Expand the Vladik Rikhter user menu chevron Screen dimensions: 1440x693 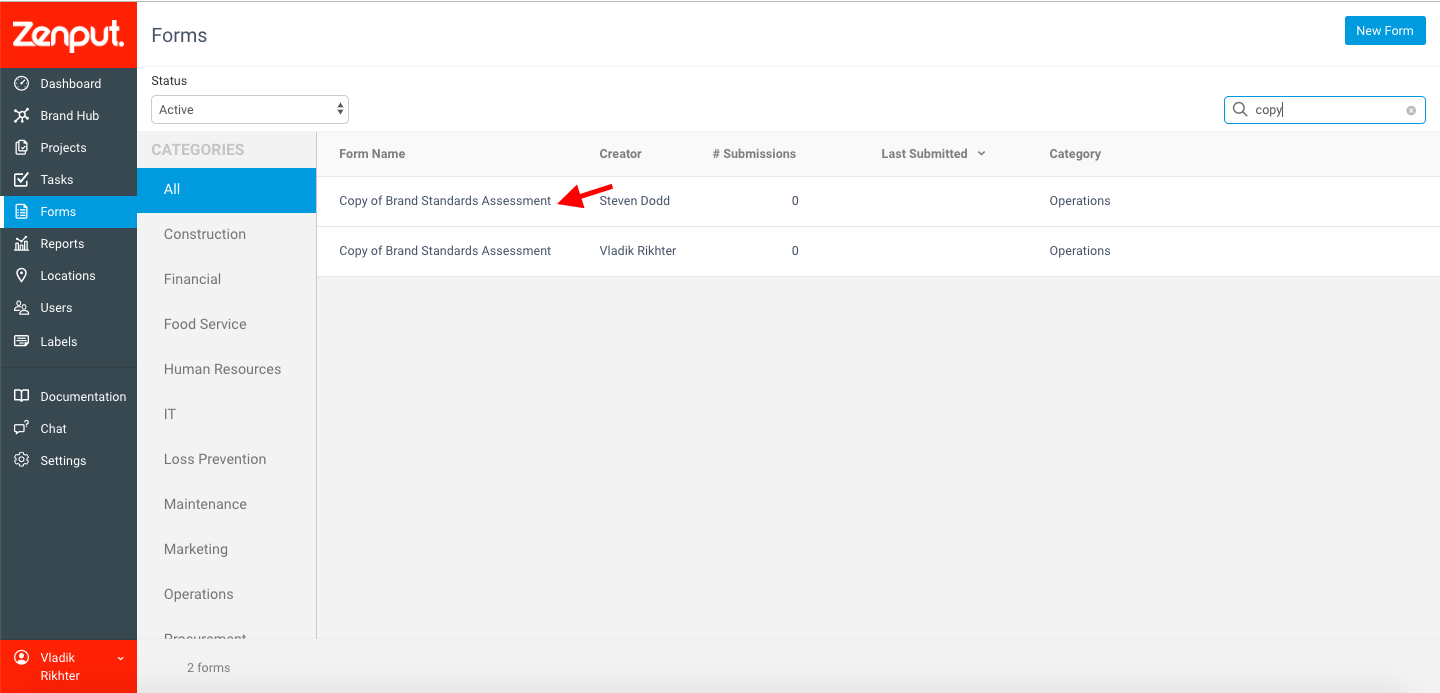(x=121, y=658)
